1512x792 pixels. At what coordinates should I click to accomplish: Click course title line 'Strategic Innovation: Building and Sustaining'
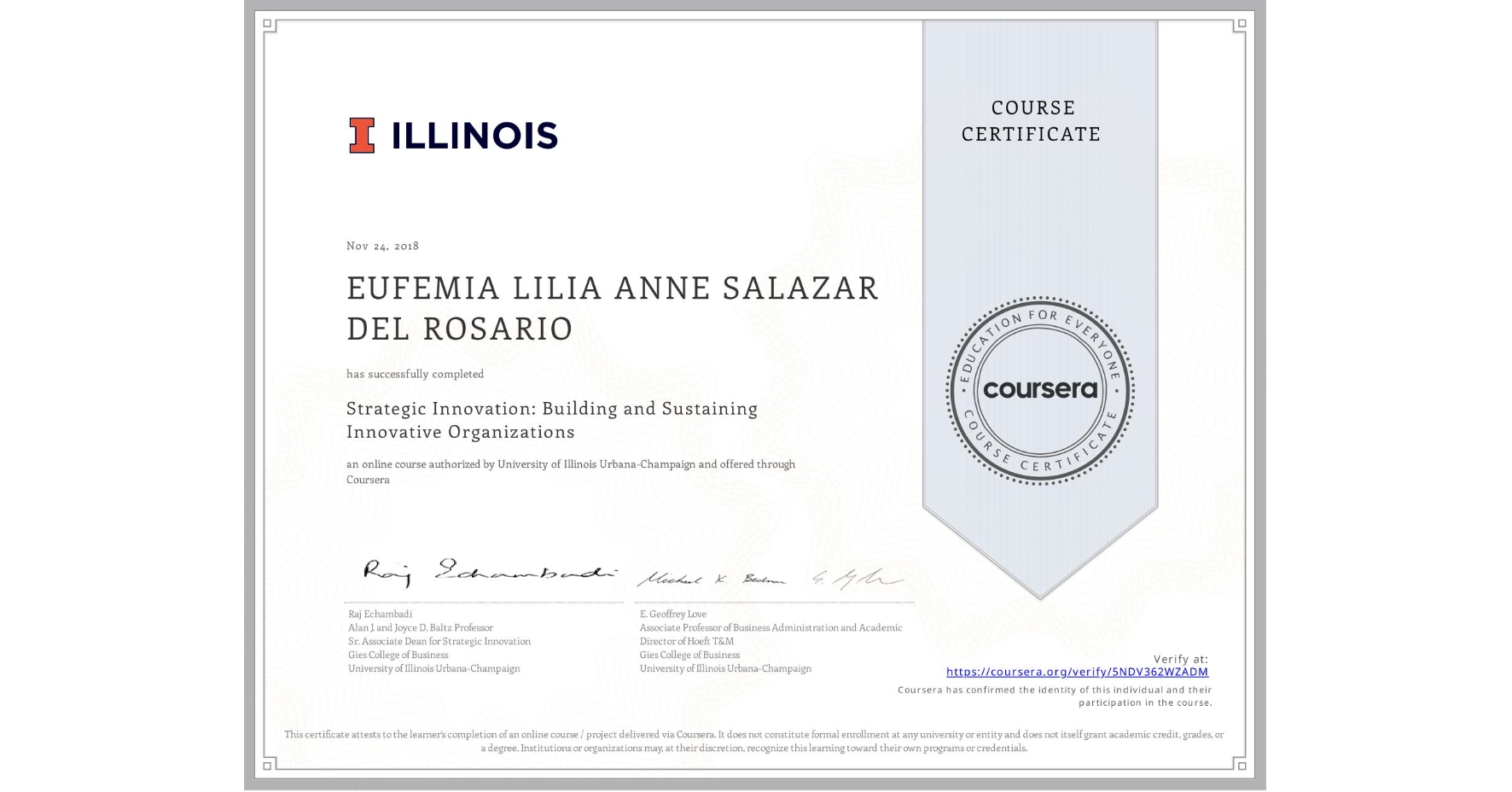(552, 409)
